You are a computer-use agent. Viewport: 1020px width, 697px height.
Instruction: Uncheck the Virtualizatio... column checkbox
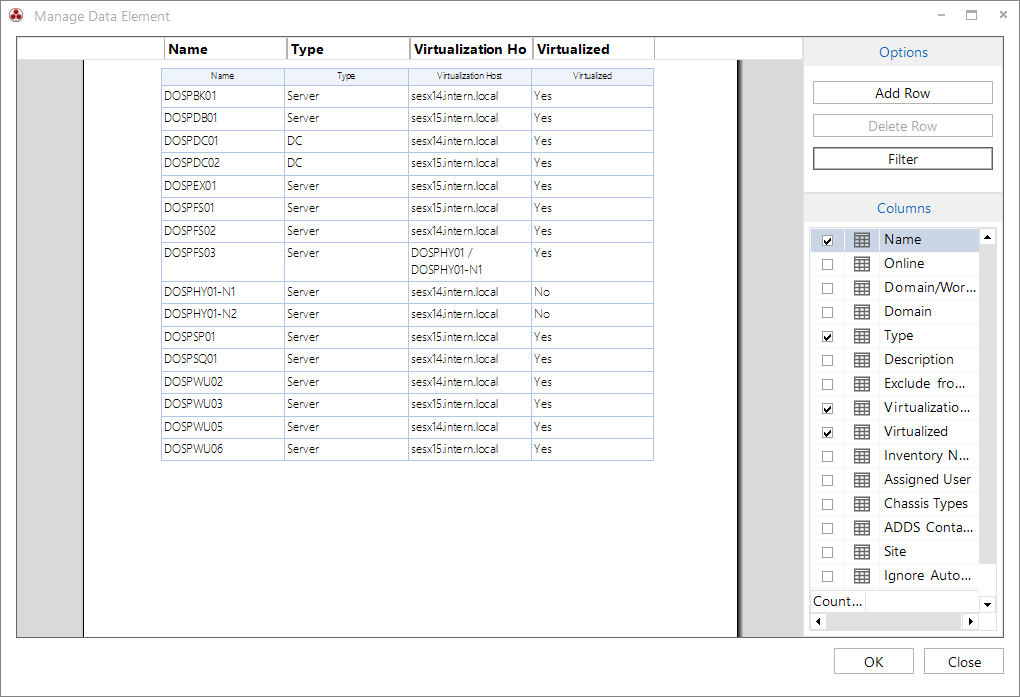tap(827, 409)
